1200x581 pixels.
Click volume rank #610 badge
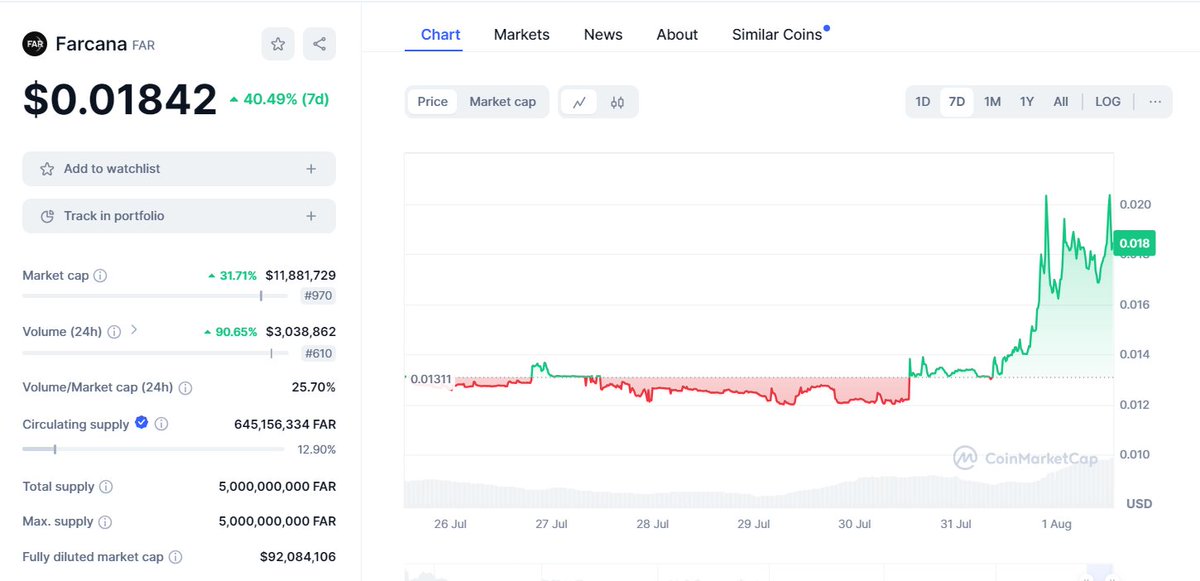coord(319,353)
